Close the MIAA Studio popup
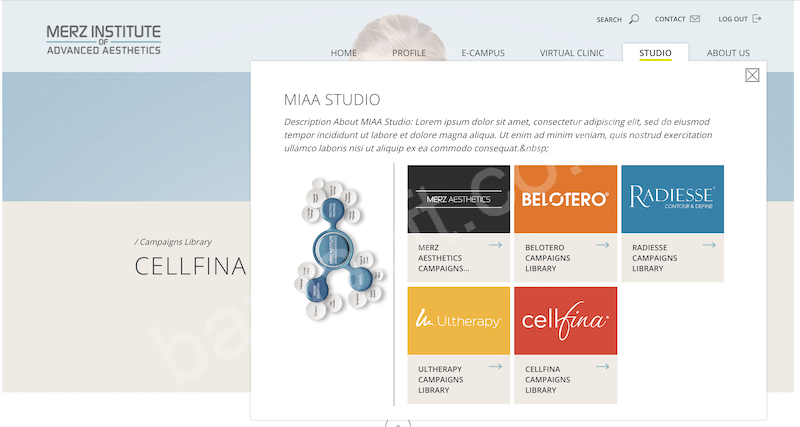 pyautogui.click(x=752, y=75)
